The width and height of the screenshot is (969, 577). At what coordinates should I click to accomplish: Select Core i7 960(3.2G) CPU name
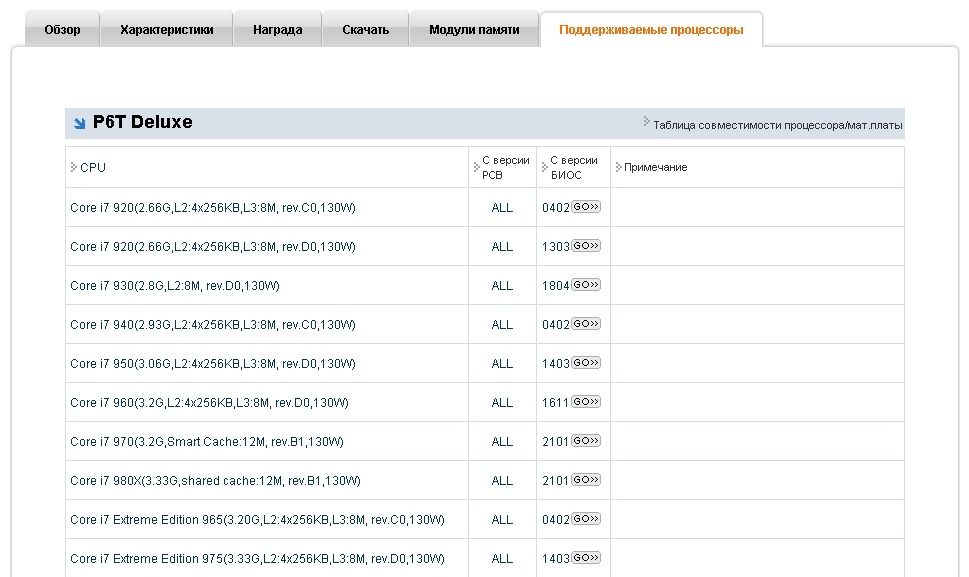click(x=209, y=402)
